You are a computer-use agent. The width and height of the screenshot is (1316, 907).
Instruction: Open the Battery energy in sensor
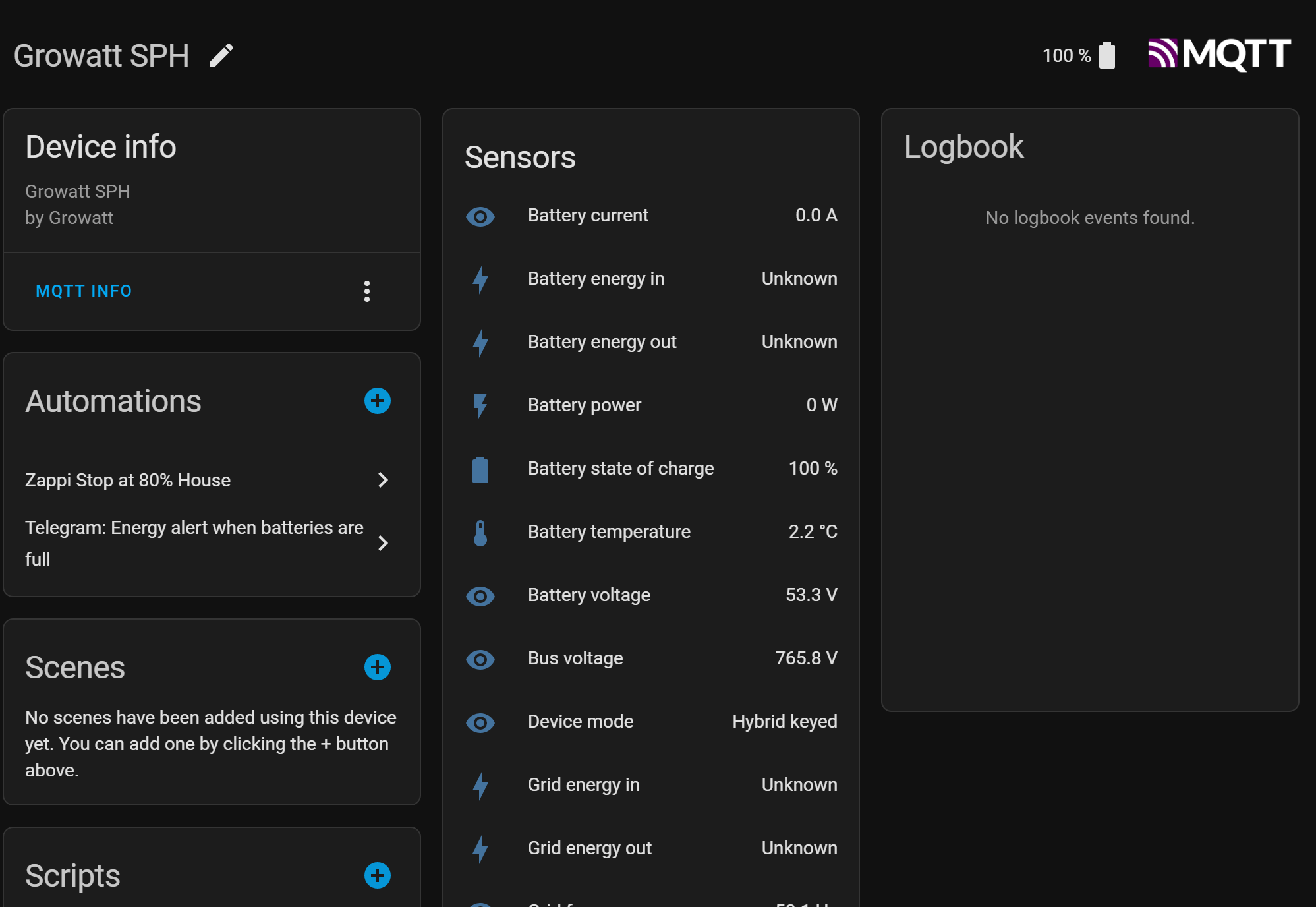pos(651,279)
